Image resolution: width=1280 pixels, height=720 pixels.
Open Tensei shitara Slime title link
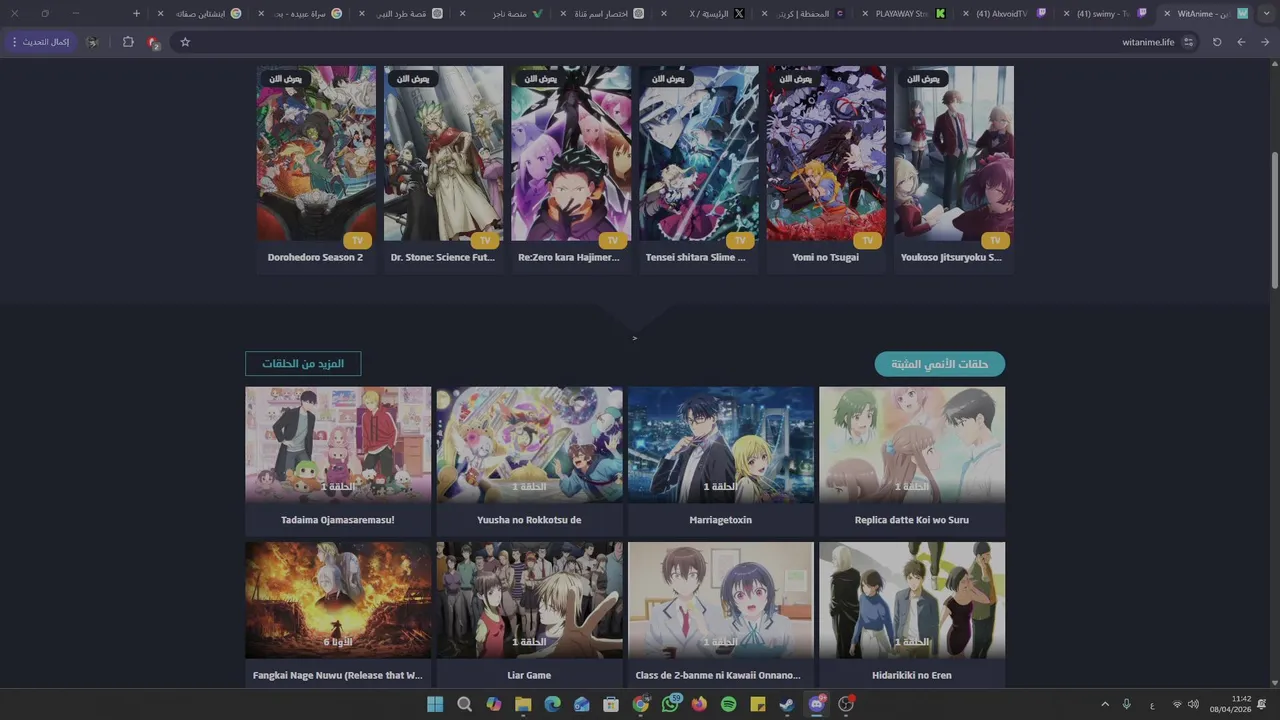click(x=696, y=257)
